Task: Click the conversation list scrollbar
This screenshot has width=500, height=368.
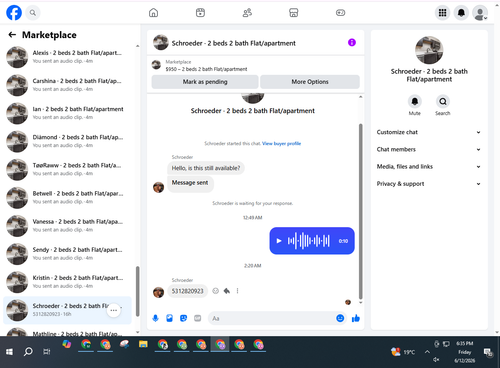Action: pos(137,291)
